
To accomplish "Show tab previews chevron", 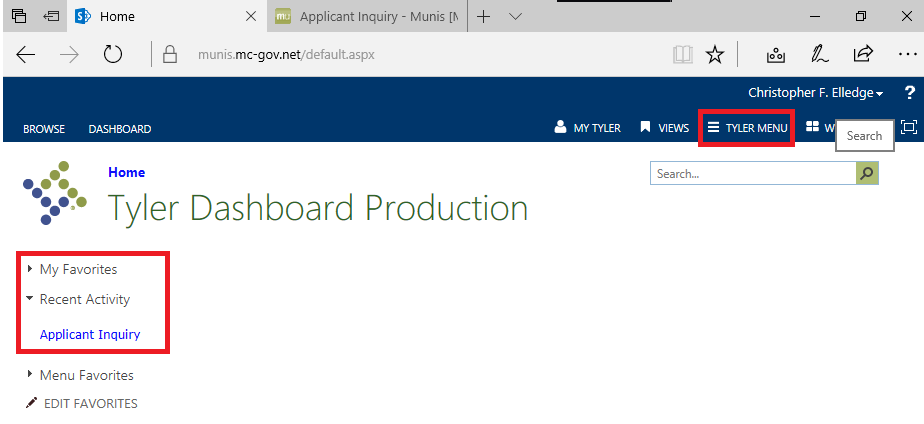I will [x=515, y=16].
